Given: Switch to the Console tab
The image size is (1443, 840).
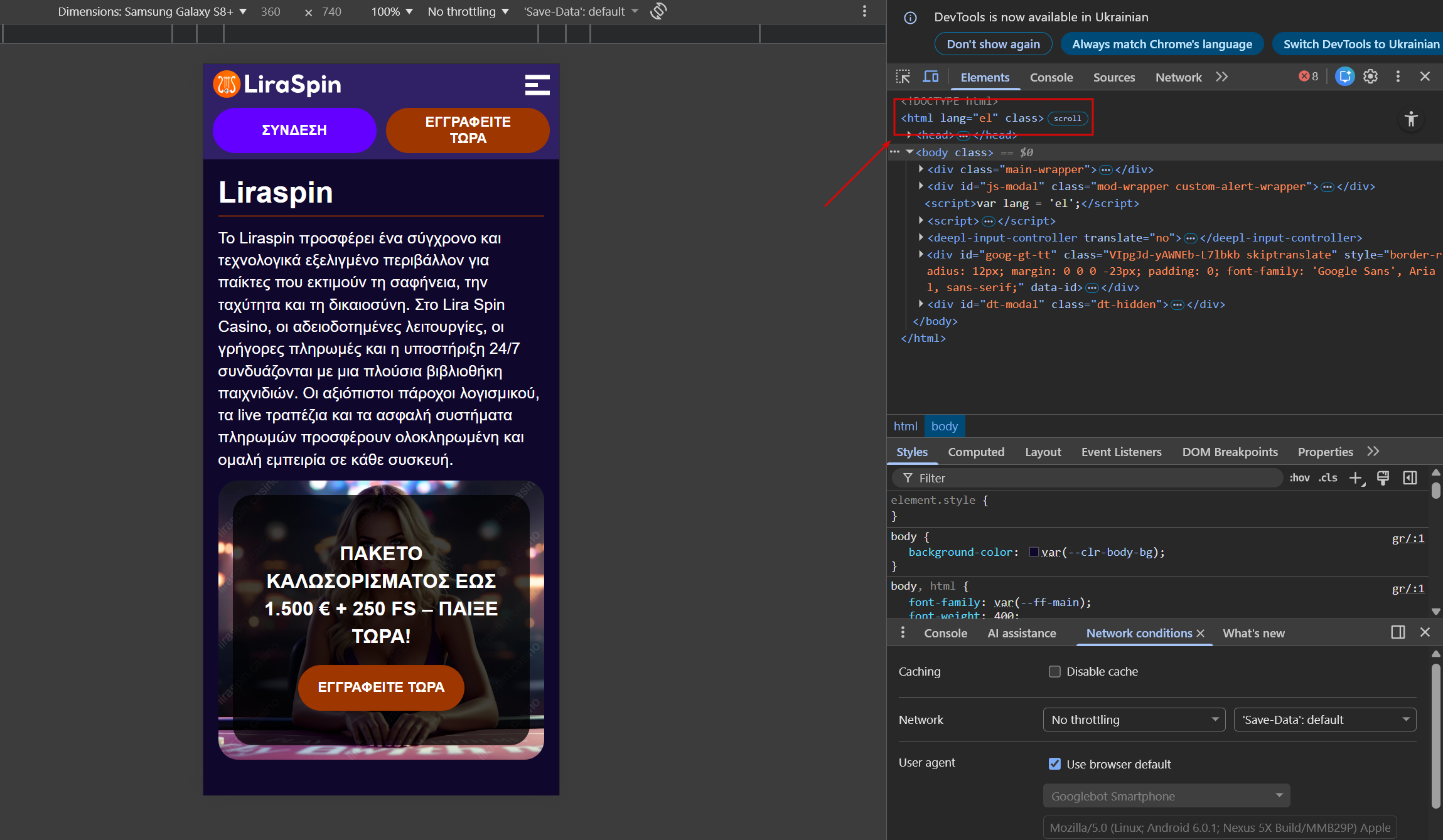Looking at the screenshot, I should [x=1051, y=77].
